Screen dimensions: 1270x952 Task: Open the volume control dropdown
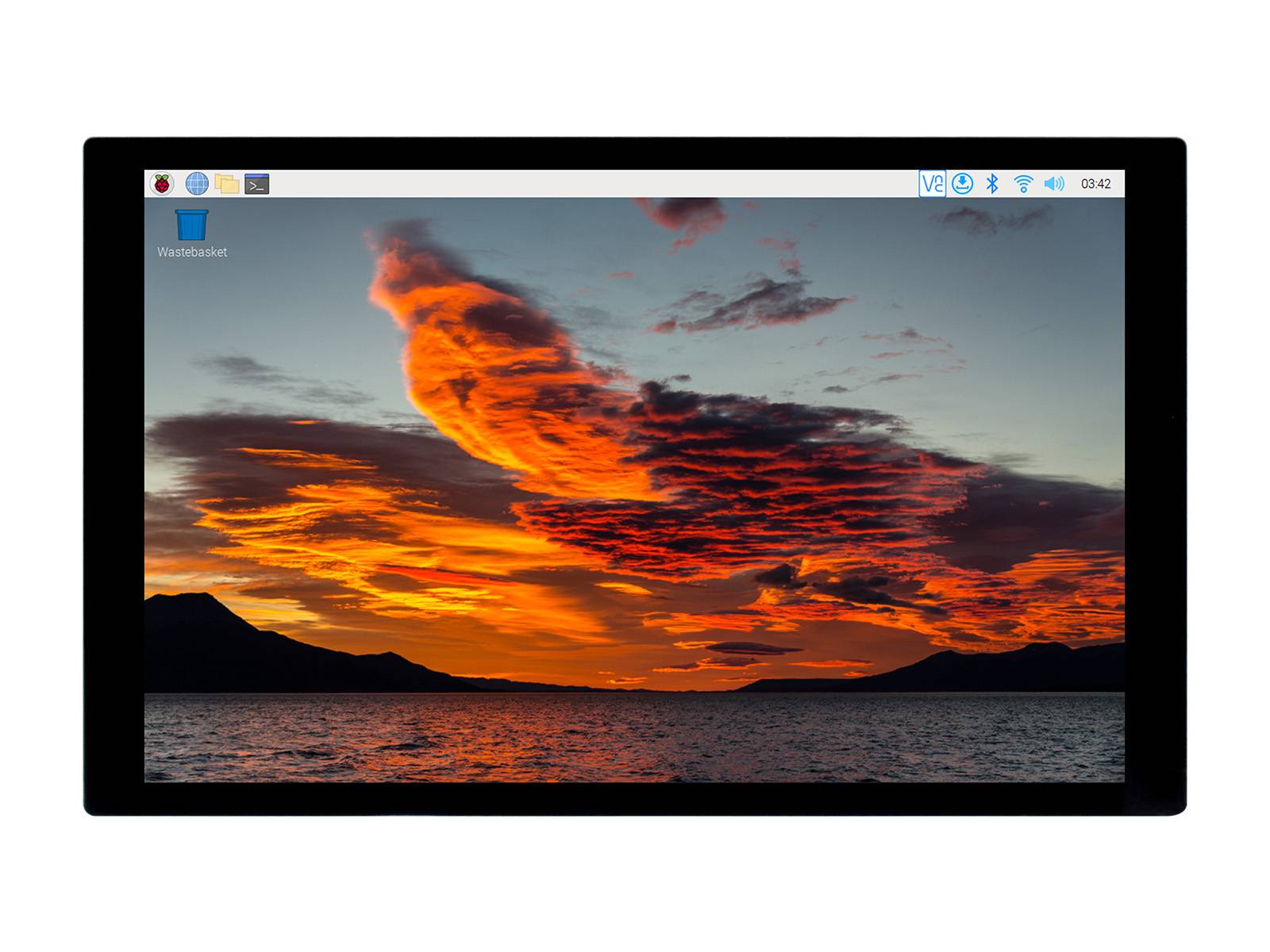click(1053, 182)
